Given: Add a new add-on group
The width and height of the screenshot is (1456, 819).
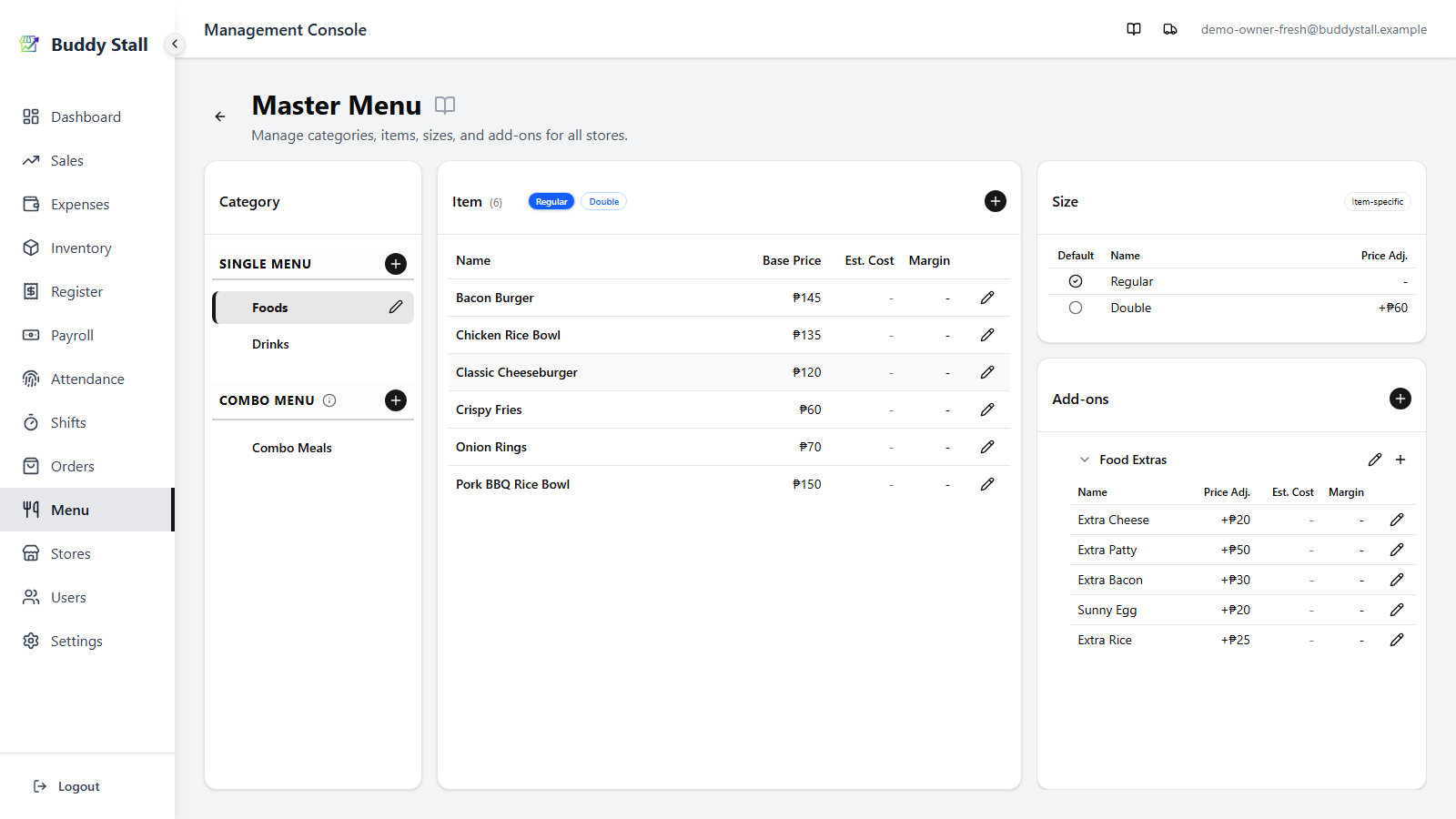Looking at the screenshot, I should [1400, 399].
